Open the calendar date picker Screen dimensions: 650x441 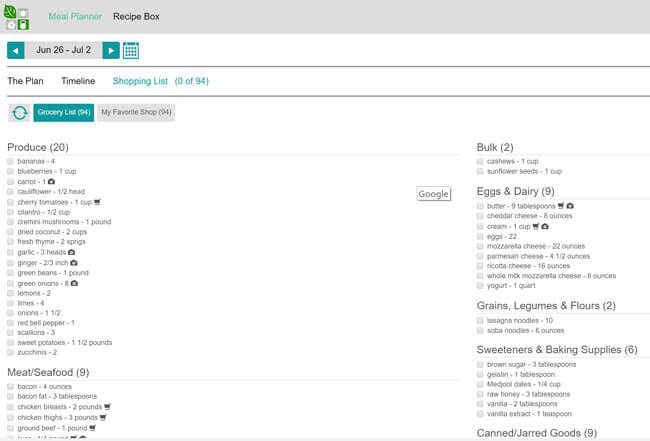[130, 50]
